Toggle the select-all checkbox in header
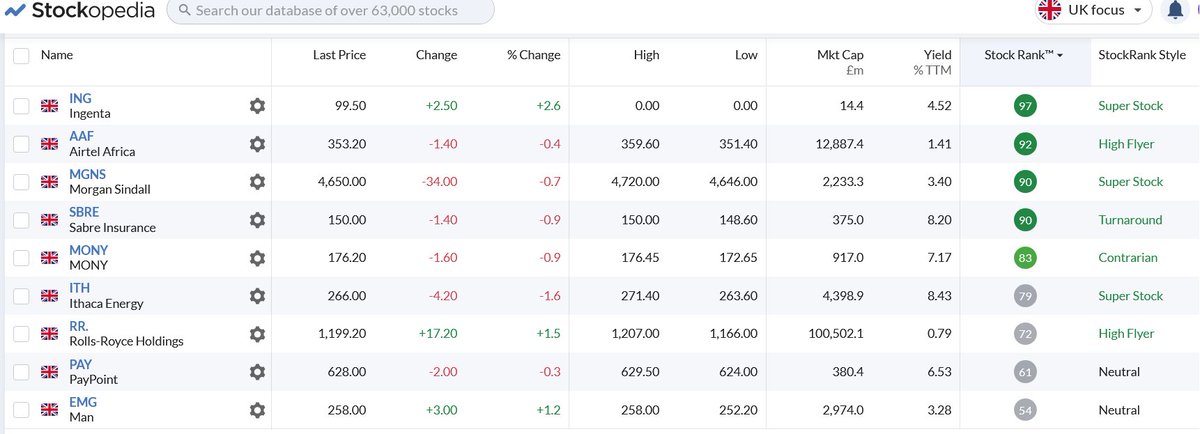The height and width of the screenshot is (434, 1200). tap(21, 56)
